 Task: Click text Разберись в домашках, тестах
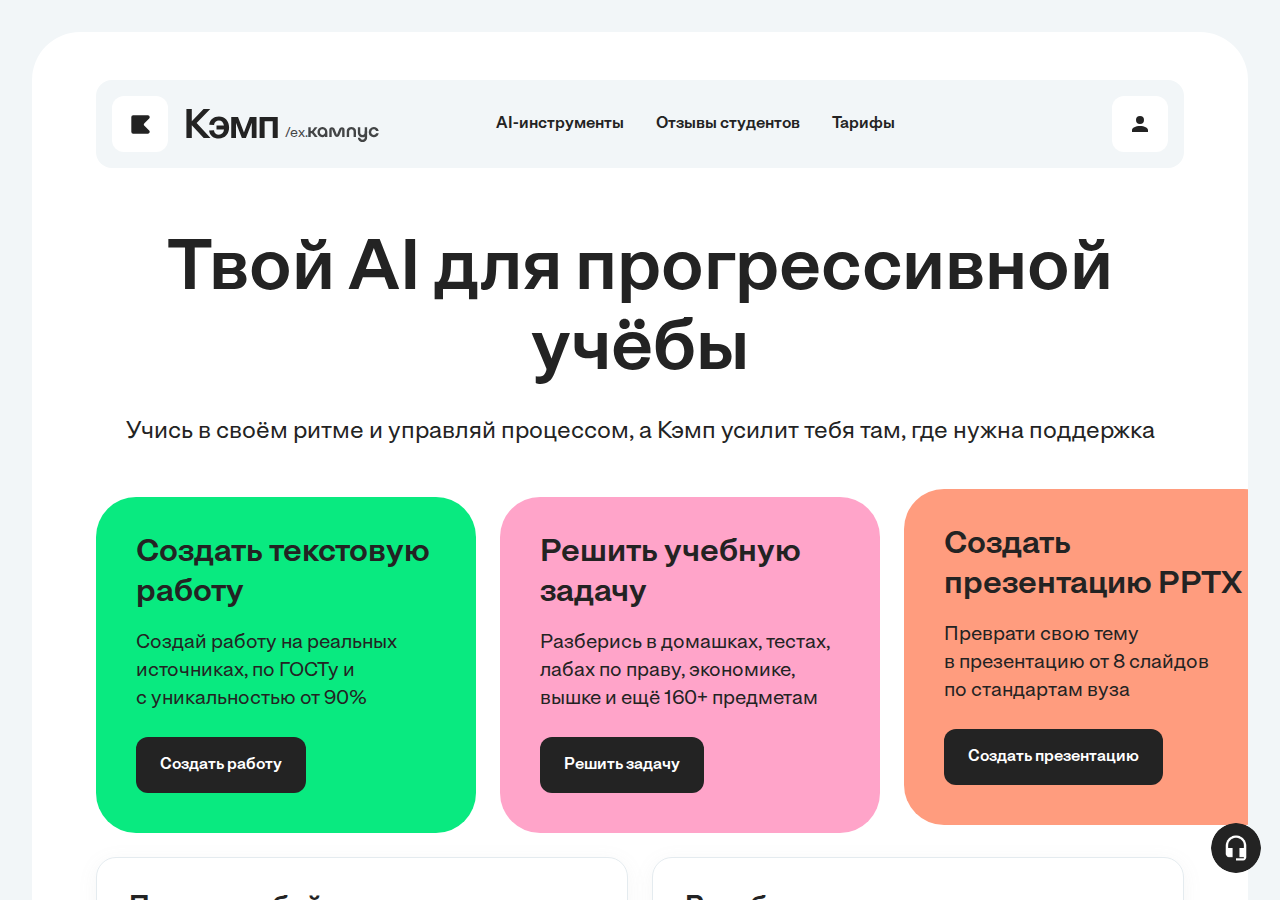coord(685,669)
